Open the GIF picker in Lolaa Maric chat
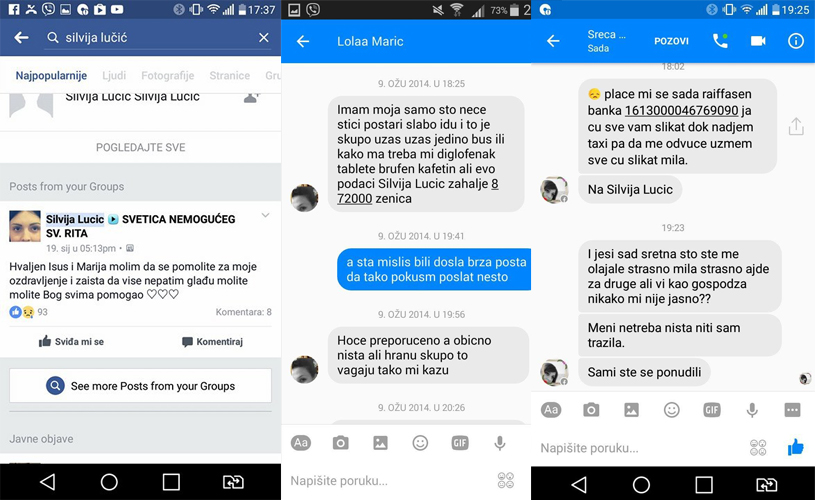This screenshot has height=500, width=815. pyautogui.click(x=459, y=443)
